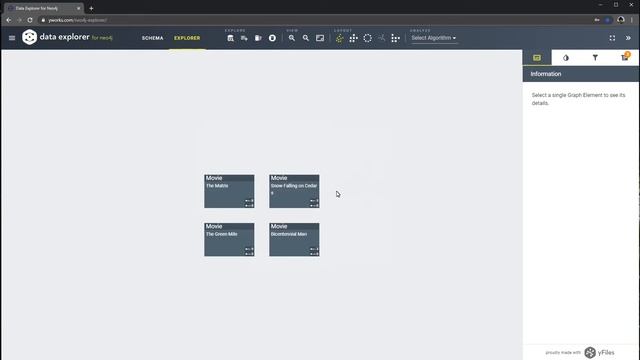Image resolution: width=640 pixels, height=360 pixels.
Task: Click the second Explore toolbar icon
Action: 244,38
